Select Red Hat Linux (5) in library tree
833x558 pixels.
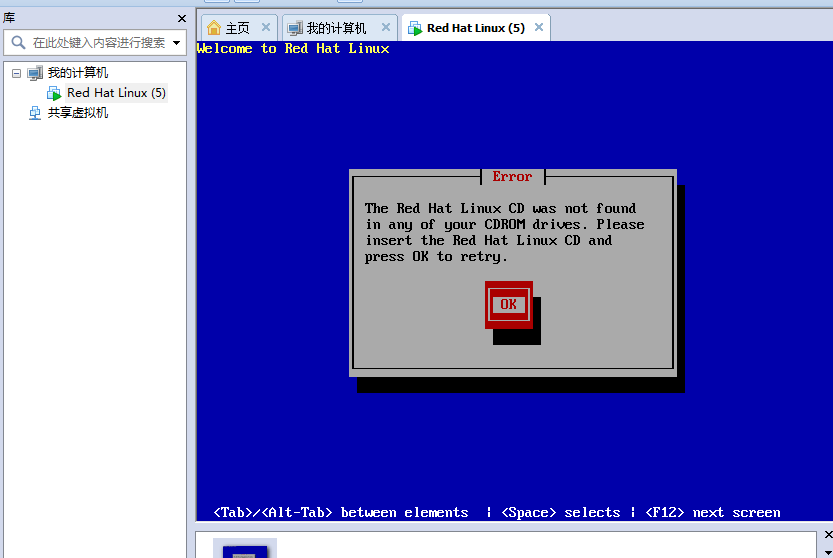[x=116, y=93]
